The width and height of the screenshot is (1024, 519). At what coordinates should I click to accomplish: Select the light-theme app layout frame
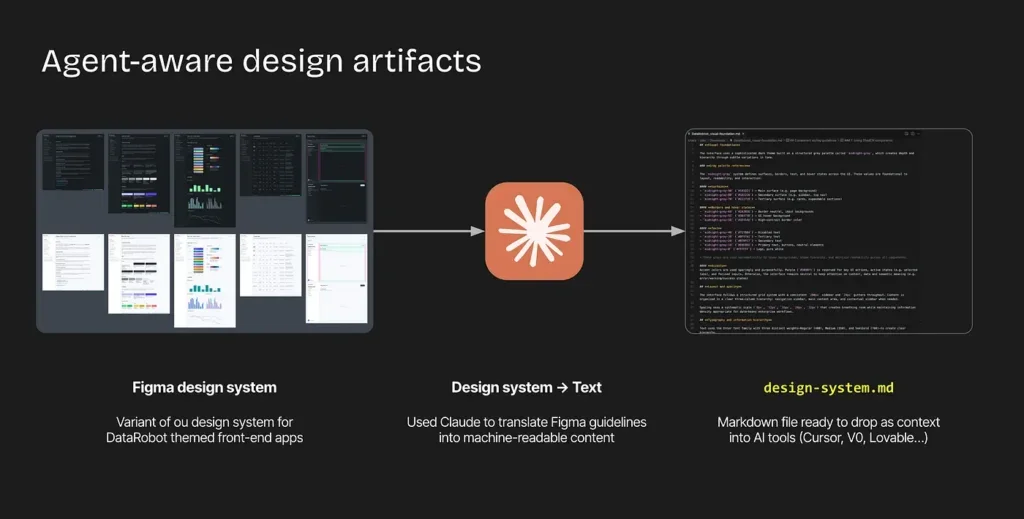[337, 276]
